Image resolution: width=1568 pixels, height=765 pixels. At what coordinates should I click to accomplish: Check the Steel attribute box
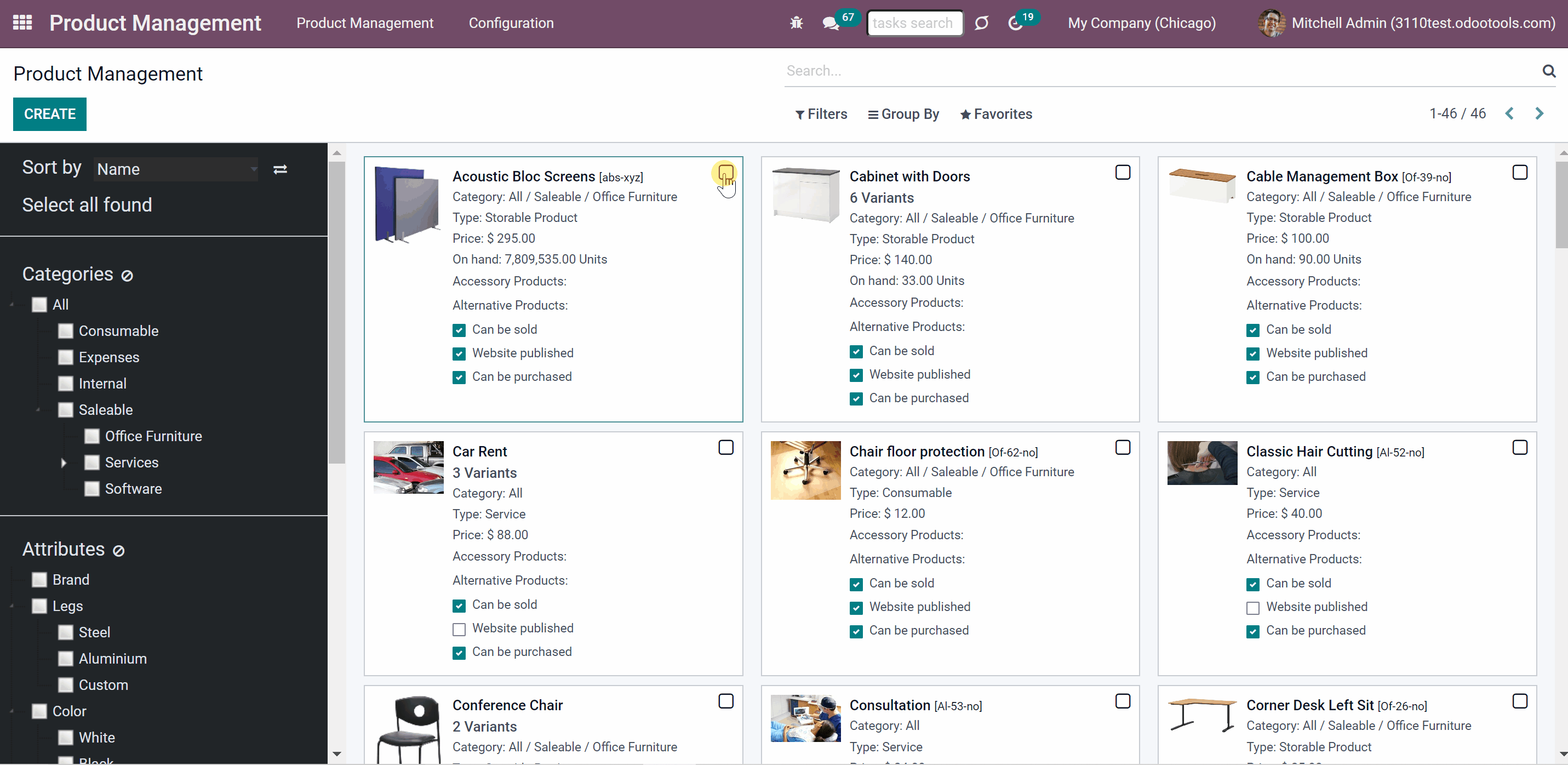(66, 632)
